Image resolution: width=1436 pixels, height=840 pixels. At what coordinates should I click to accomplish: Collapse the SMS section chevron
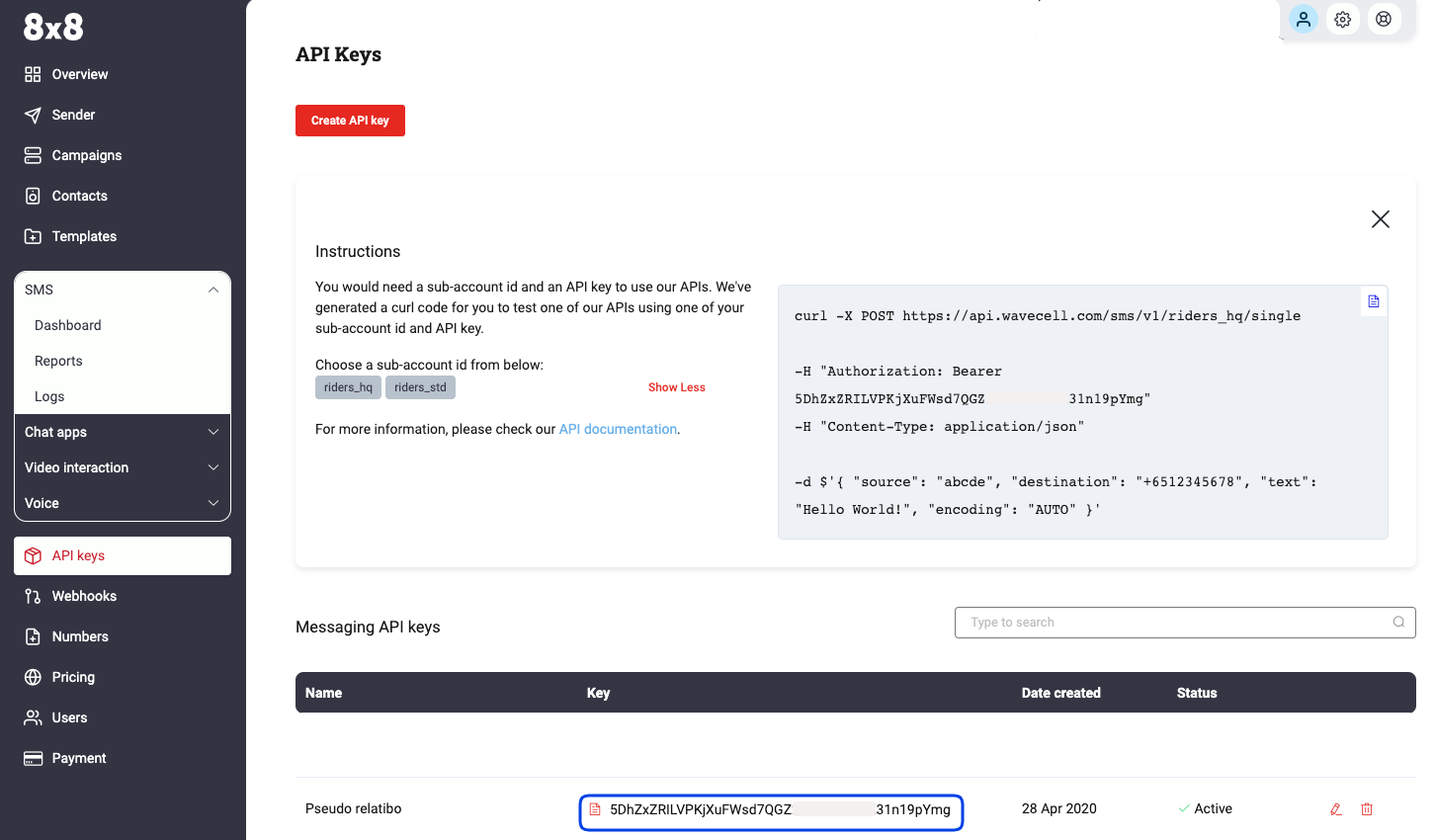213,289
